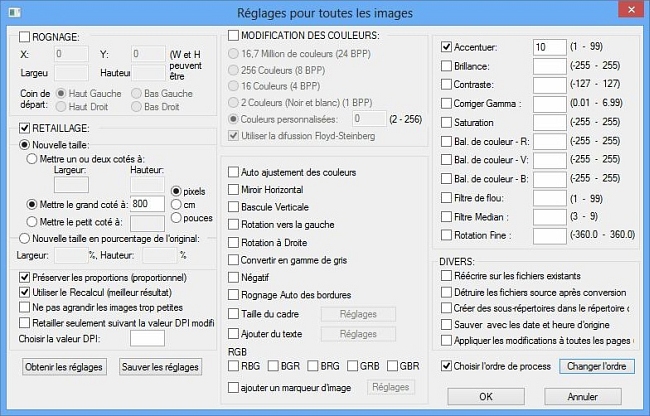Check 'Ajouter du texte'
This screenshot has height=416, width=650.
[x=233, y=334]
